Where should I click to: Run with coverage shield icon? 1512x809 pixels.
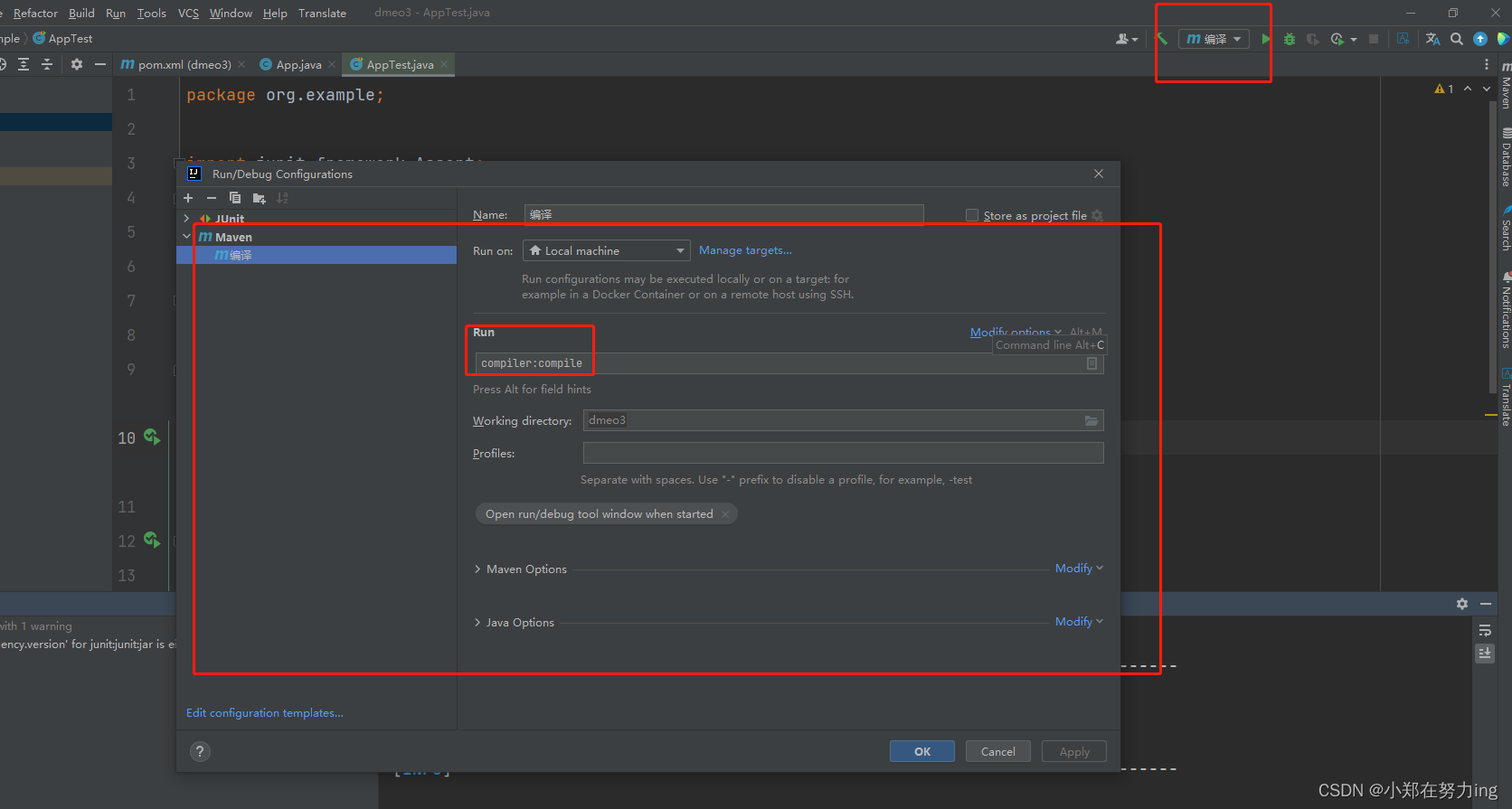coord(1313,39)
